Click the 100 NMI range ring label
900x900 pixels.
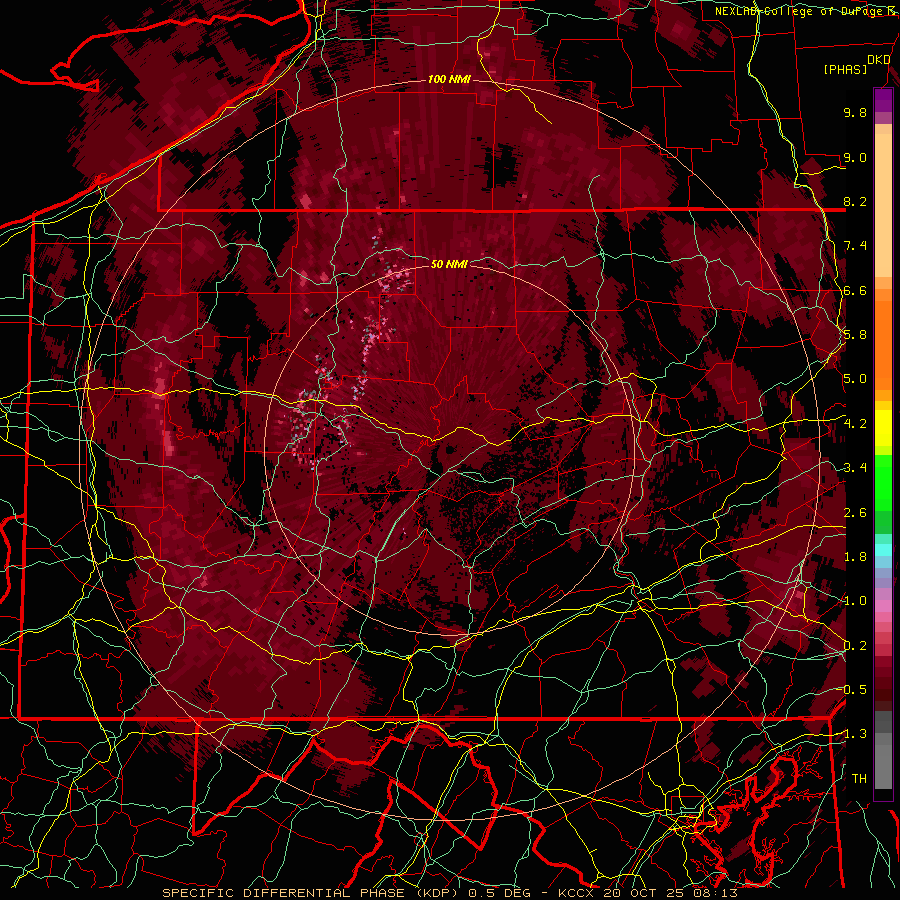(449, 79)
